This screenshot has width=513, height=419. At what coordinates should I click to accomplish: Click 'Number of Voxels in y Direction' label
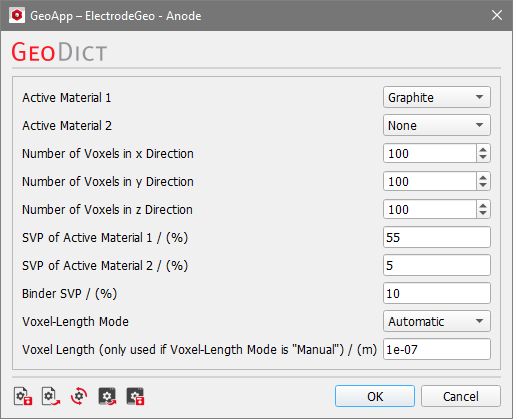point(108,182)
